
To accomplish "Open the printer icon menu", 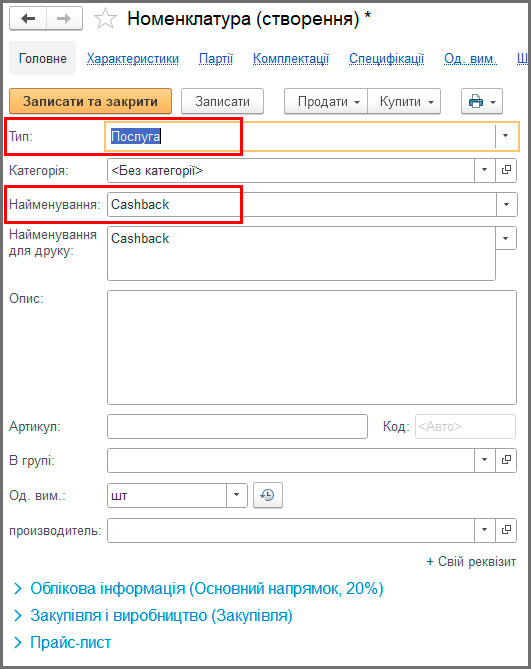I will tap(482, 102).
